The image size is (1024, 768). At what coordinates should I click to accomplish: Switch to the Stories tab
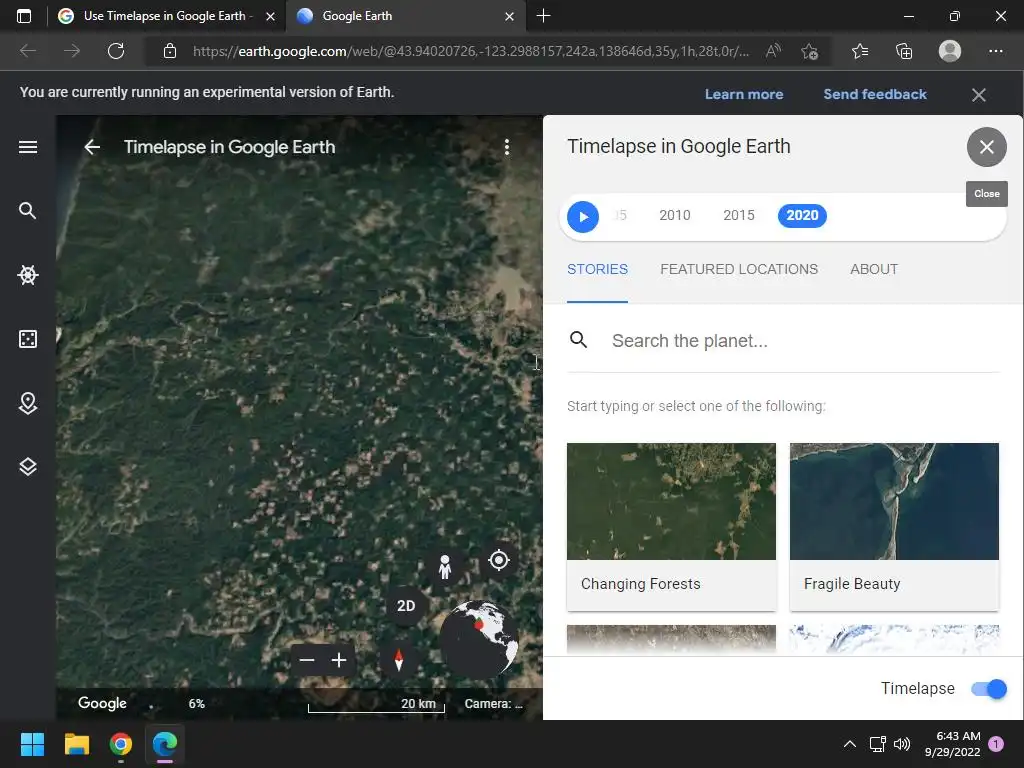tap(597, 269)
